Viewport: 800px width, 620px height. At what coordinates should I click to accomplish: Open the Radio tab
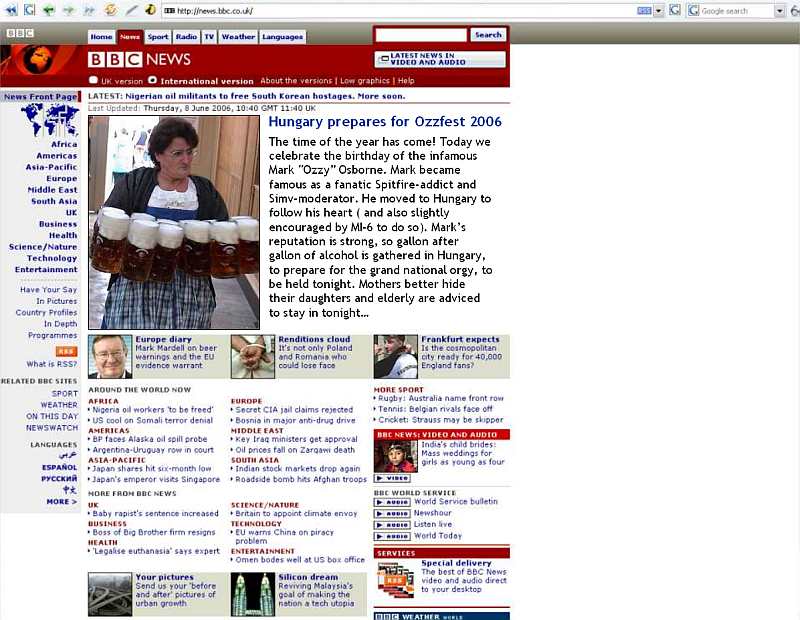click(186, 37)
